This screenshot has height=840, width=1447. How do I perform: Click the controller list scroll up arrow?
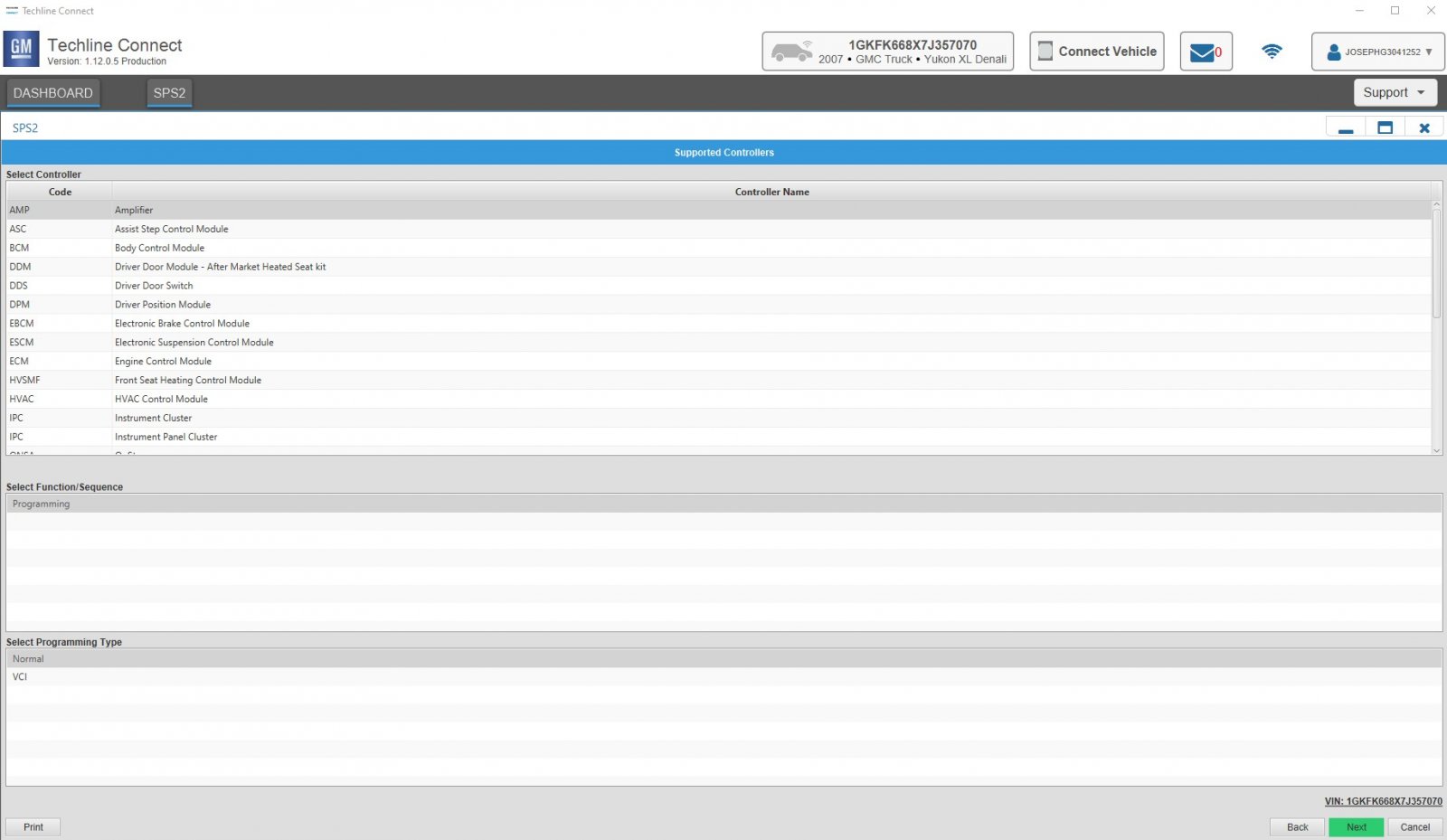pyautogui.click(x=1437, y=205)
